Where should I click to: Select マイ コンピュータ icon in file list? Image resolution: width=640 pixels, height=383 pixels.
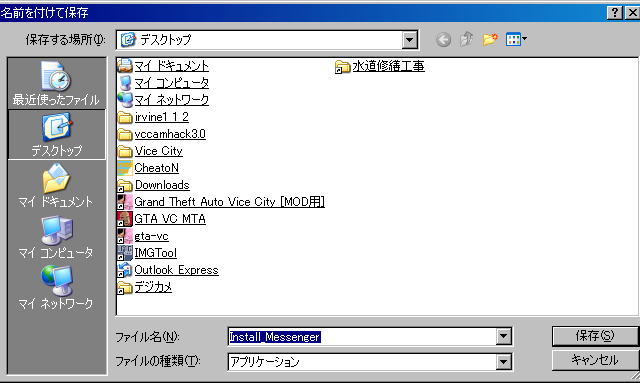pos(125,83)
